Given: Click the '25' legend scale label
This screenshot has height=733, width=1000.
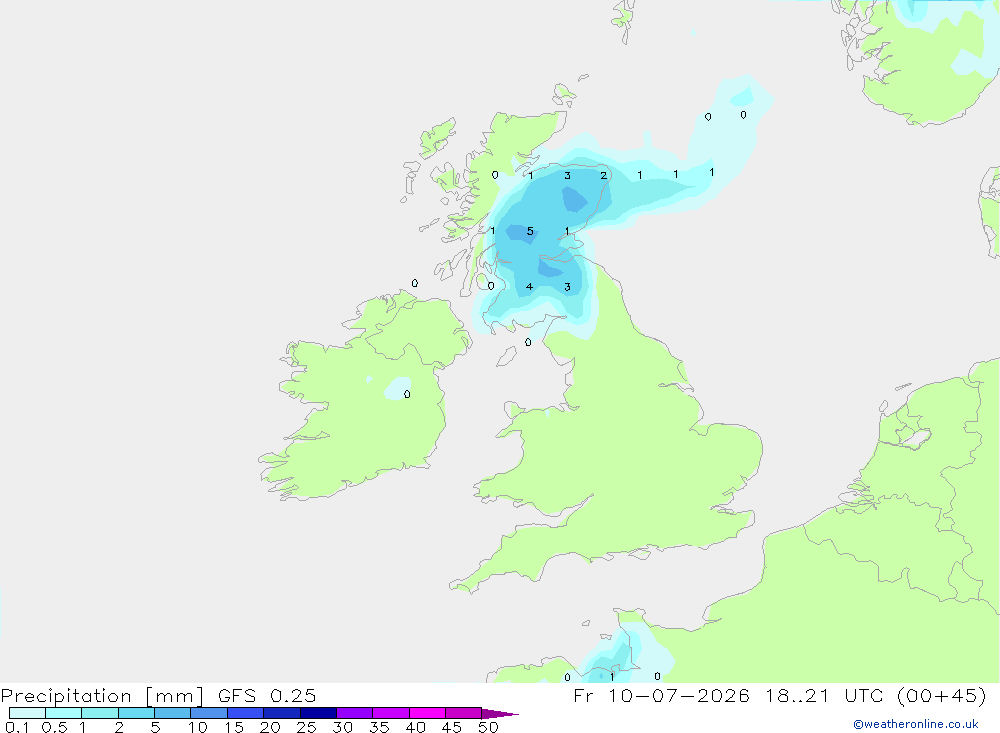Looking at the screenshot, I should pyautogui.click(x=307, y=727).
